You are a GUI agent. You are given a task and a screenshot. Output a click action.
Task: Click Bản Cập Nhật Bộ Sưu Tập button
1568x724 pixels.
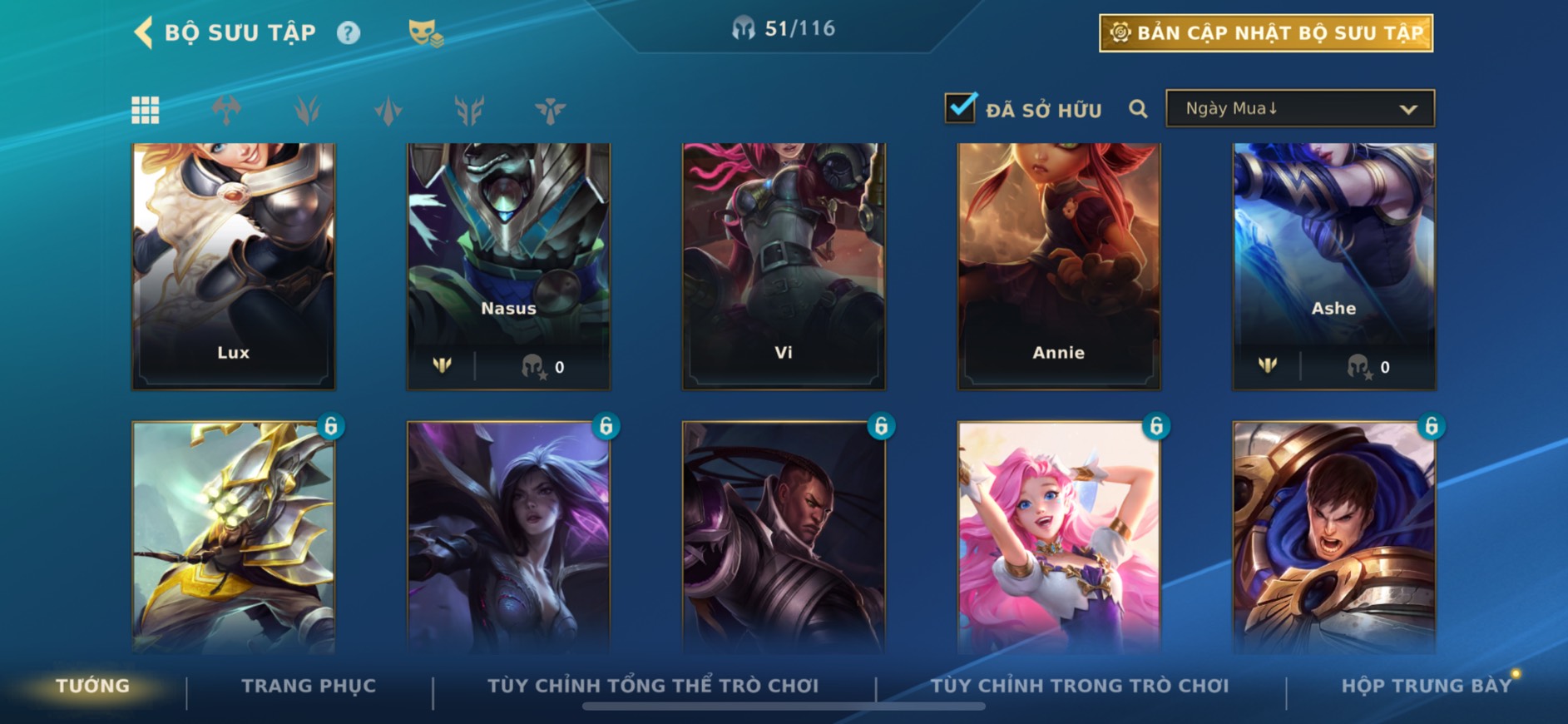pos(1266,33)
